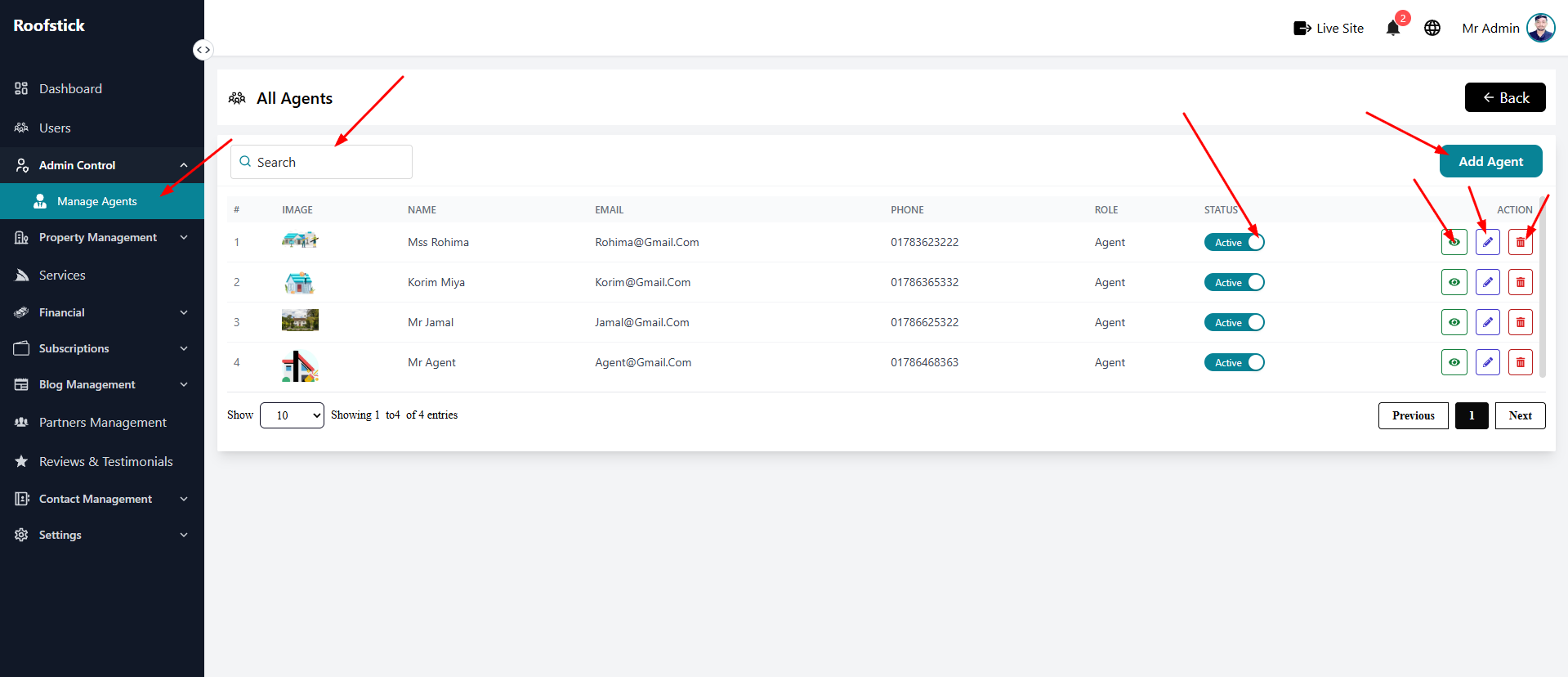View details for Mr Jamal
This screenshot has width=1568, height=677.
1454,322
